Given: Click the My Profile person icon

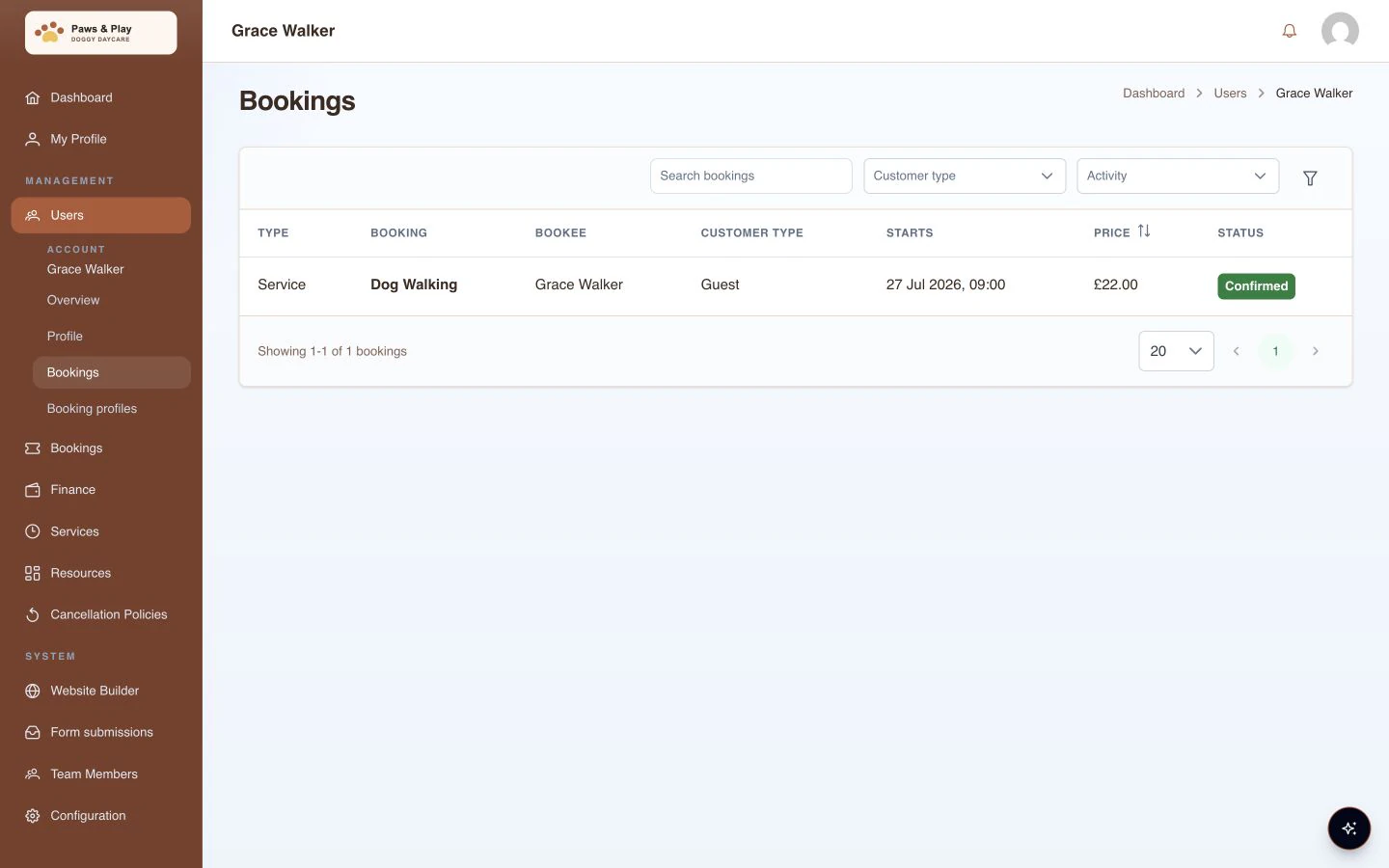Looking at the screenshot, I should (x=33, y=139).
